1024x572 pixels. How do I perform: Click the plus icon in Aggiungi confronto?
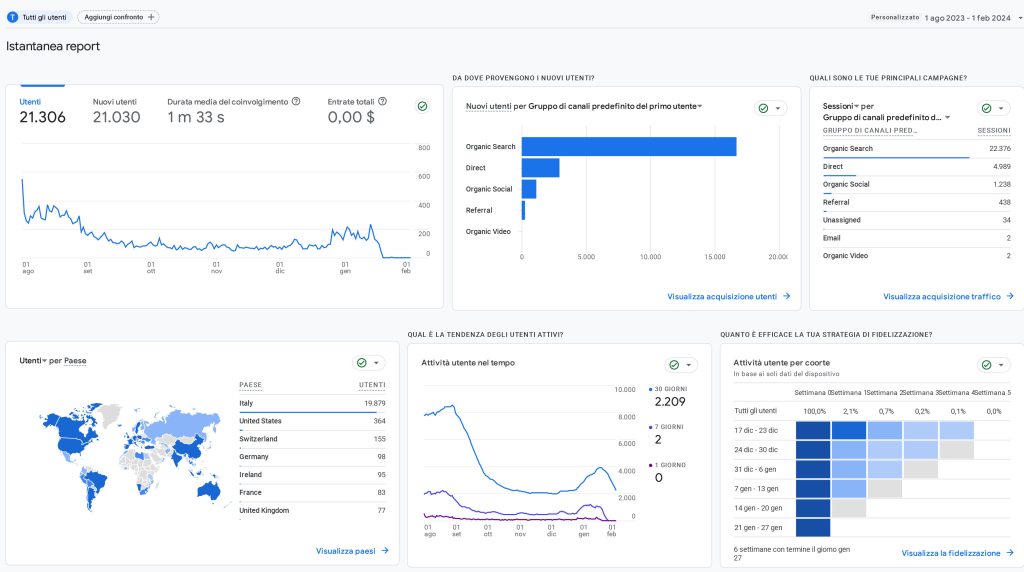coord(151,17)
